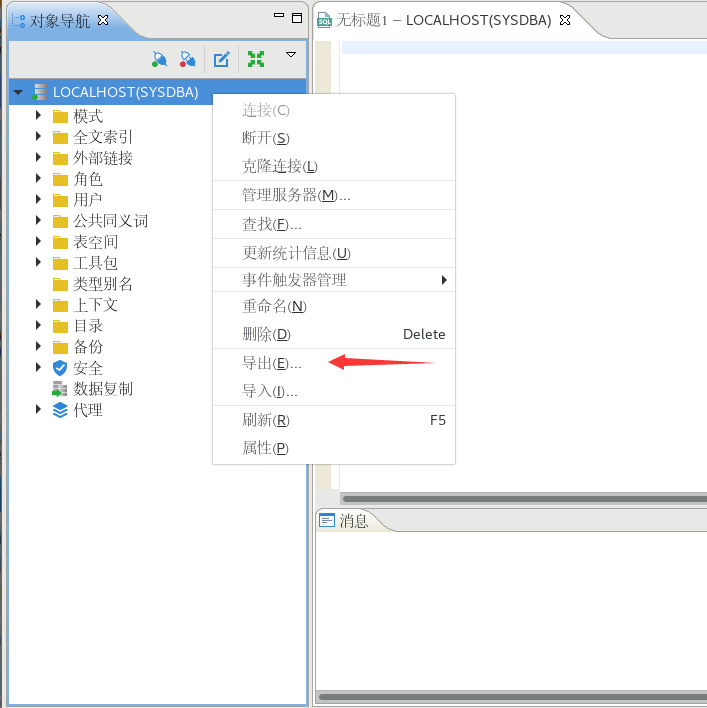
Task: Choose 导出(E)... from the context menu
Action: point(334,363)
